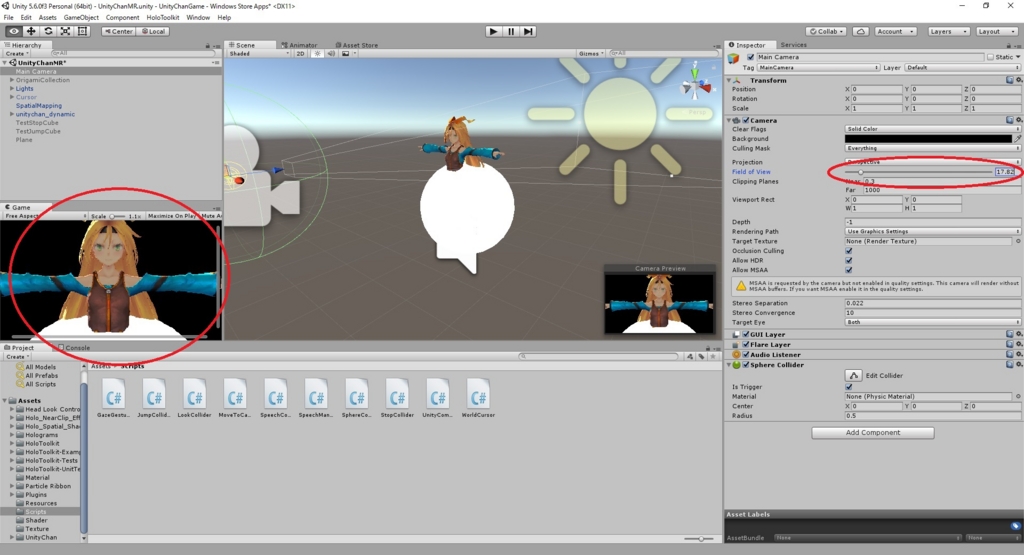Toggle the Local orientation button
This screenshot has height=555, width=1024.
pyautogui.click(x=153, y=31)
